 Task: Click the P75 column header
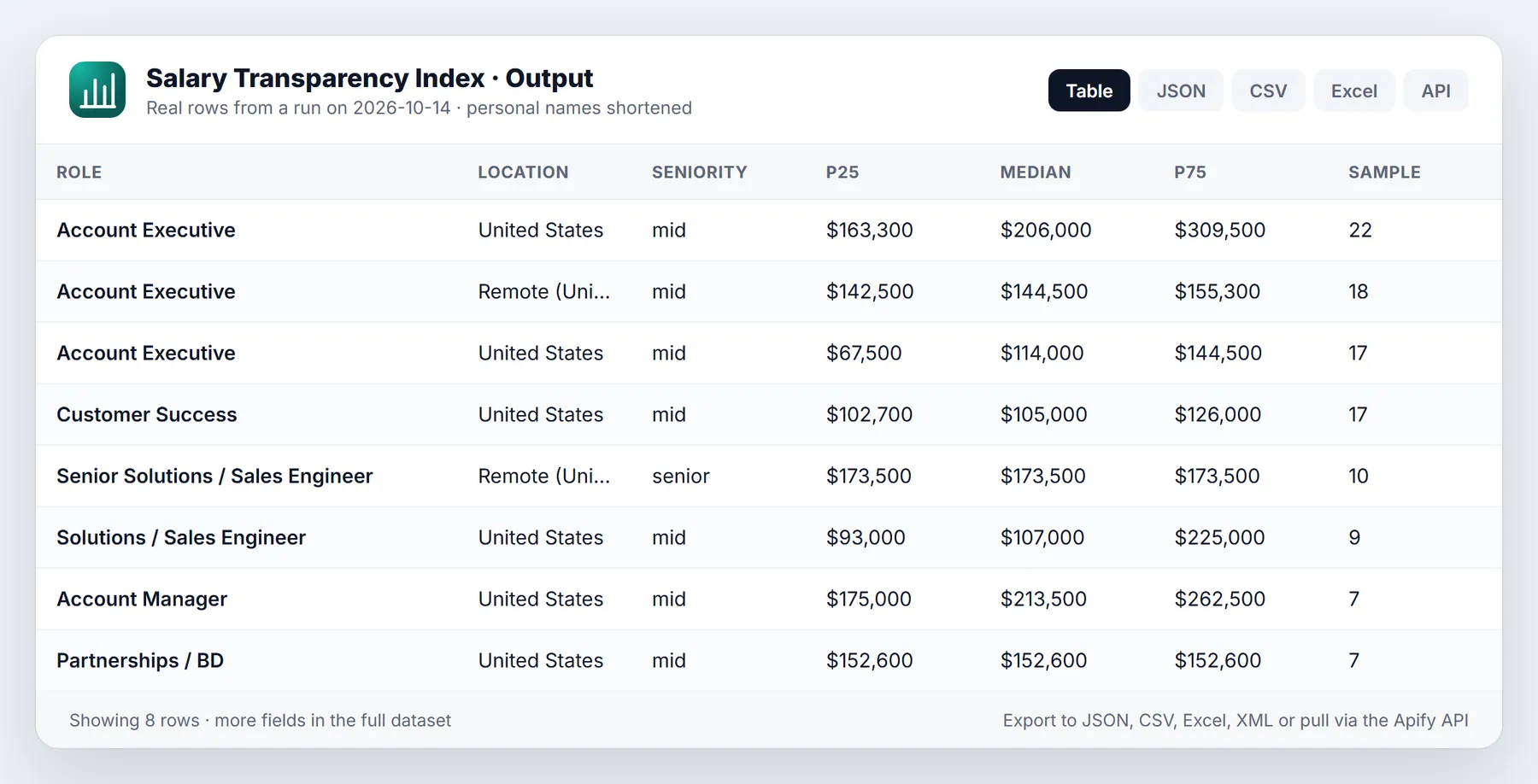1190,173
